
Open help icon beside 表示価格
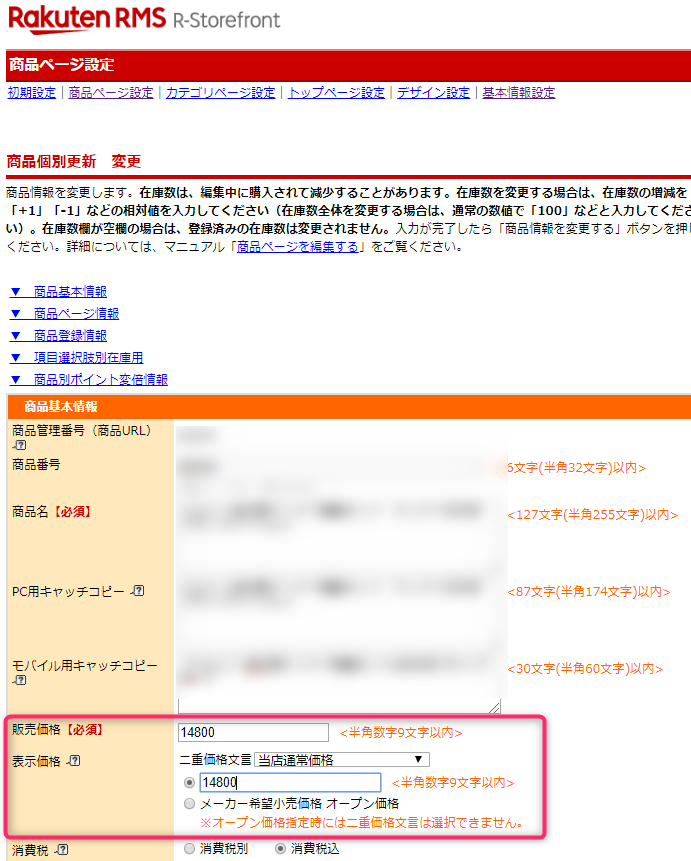[74, 761]
